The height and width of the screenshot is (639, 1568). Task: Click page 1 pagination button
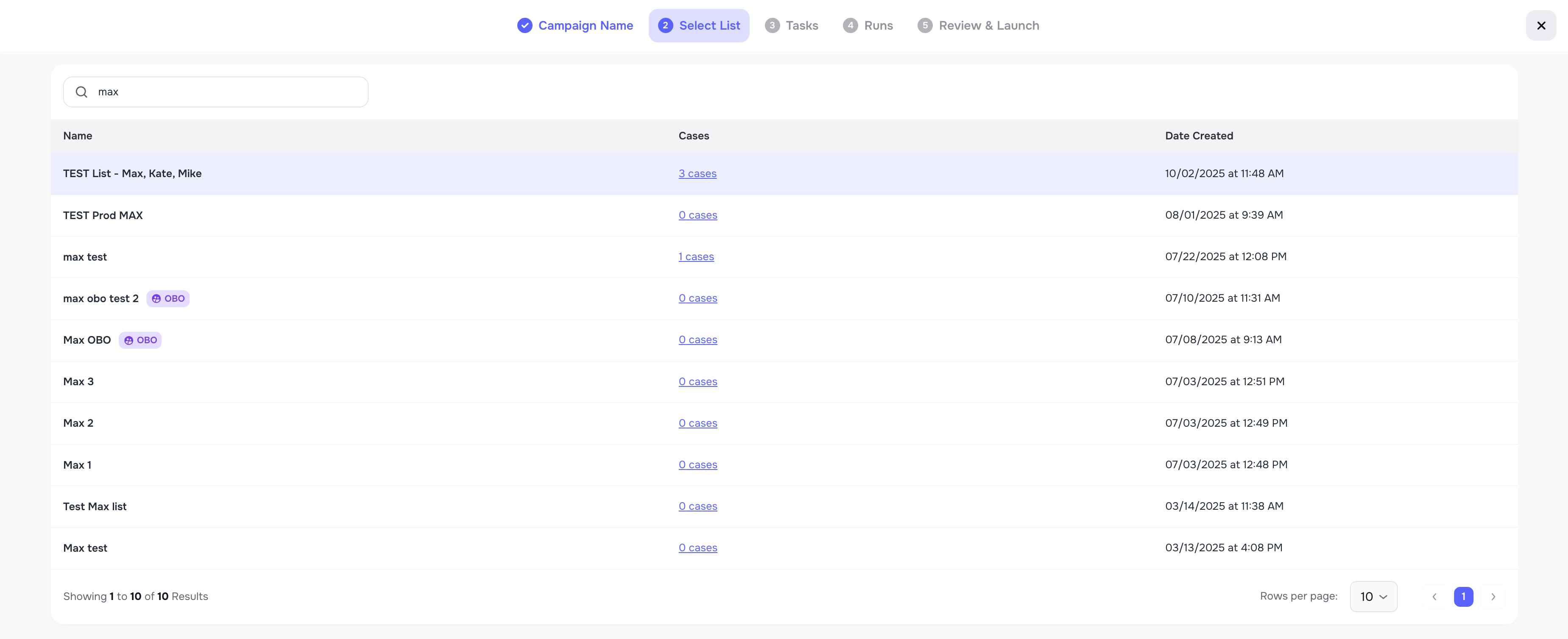pos(1463,596)
